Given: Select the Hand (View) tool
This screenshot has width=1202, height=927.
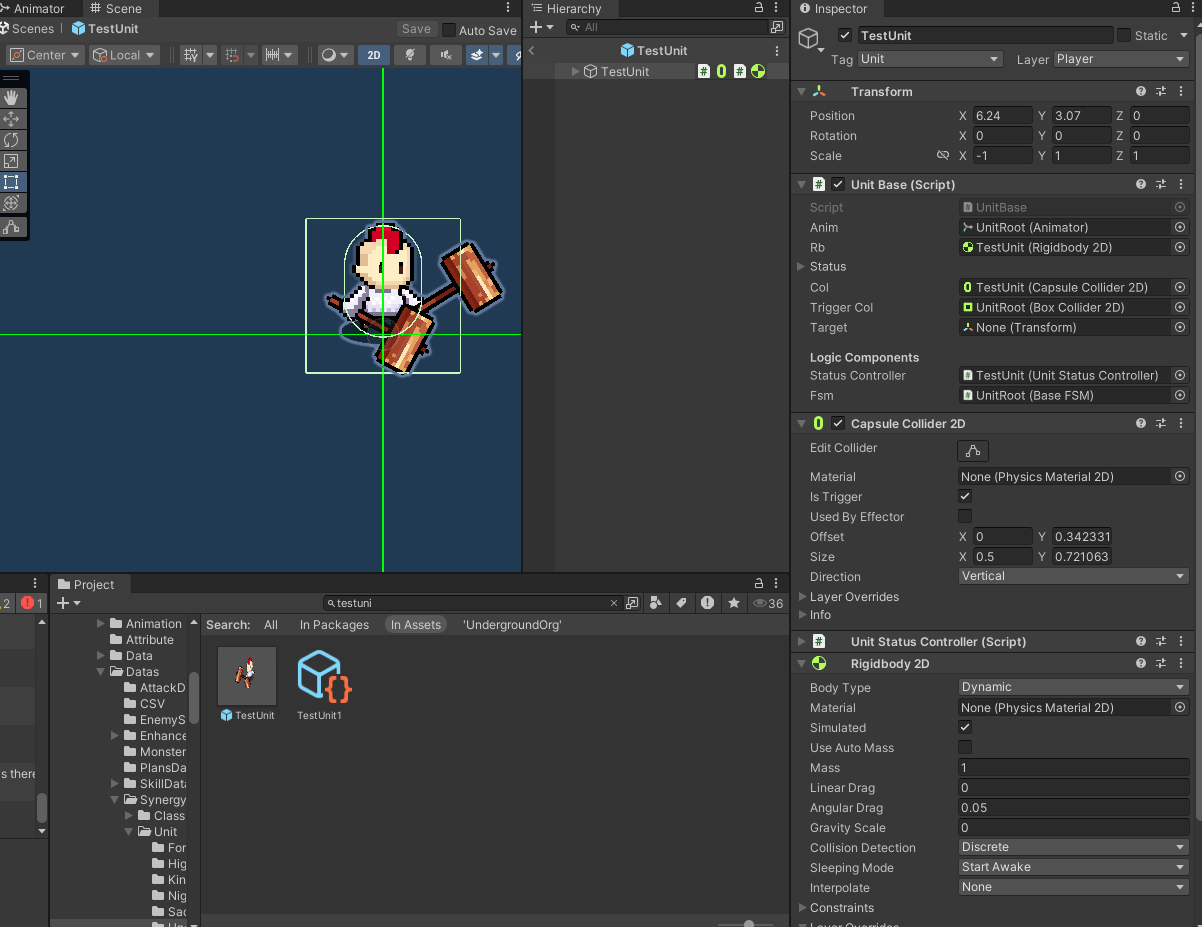Looking at the screenshot, I should point(12,97).
